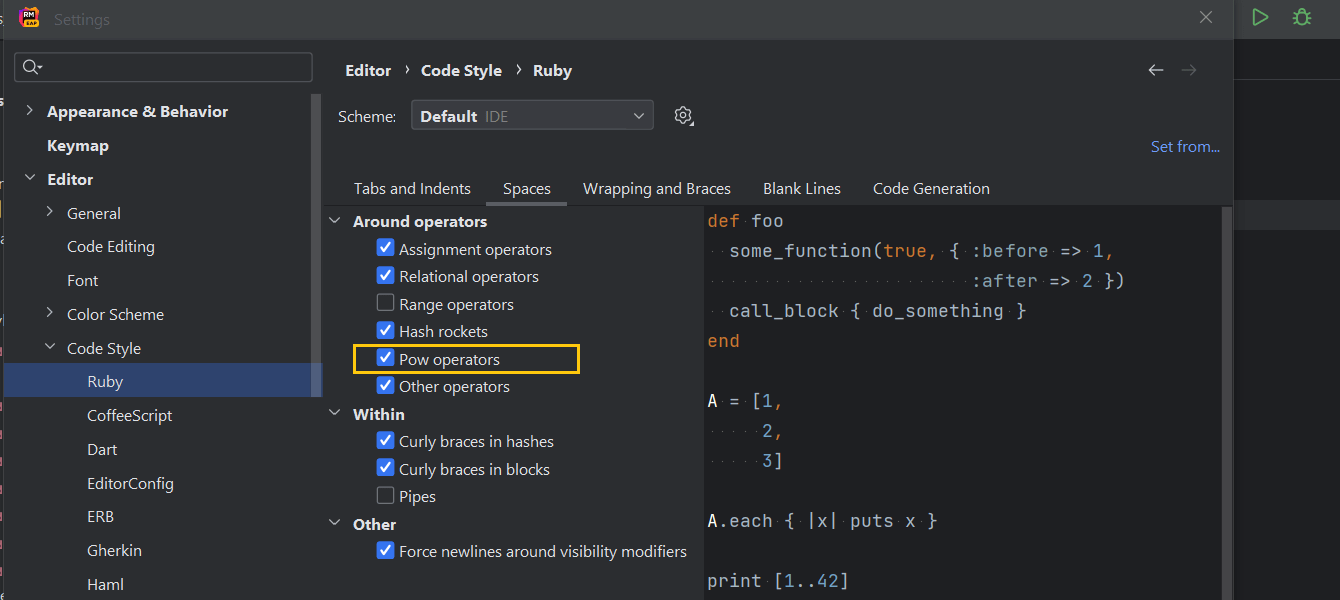The width and height of the screenshot is (1340, 600).
Task: Click the Run green play icon
Action: [1260, 17]
